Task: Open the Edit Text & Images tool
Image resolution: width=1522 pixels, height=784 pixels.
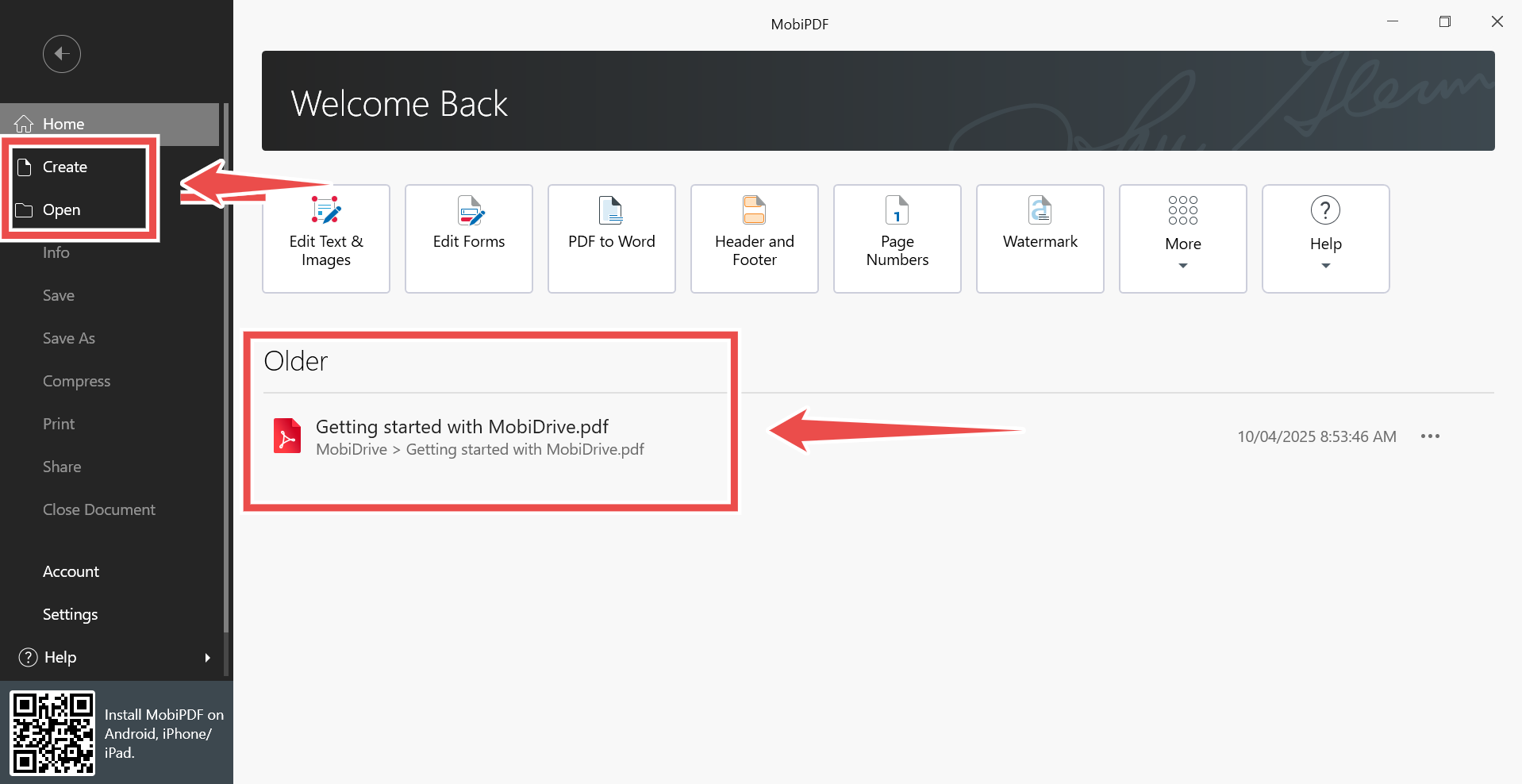Action: click(x=325, y=239)
